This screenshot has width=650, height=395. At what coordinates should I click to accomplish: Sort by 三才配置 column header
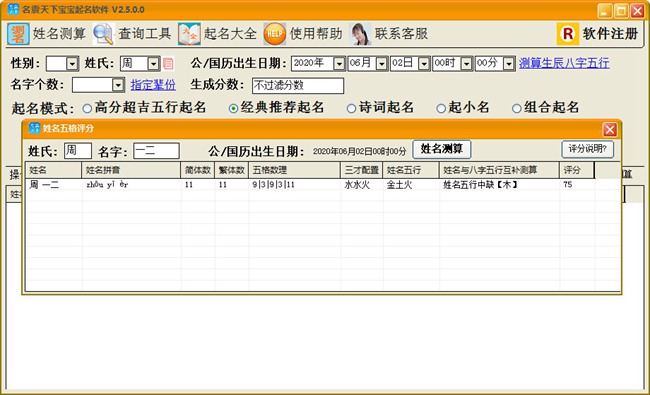pyautogui.click(x=361, y=170)
